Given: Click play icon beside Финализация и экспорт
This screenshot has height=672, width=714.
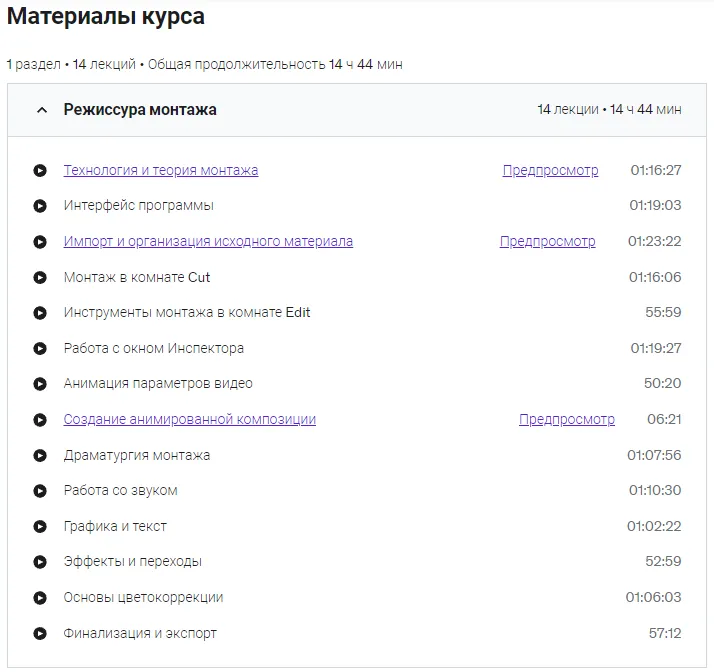Looking at the screenshot, I should (40, 634).
